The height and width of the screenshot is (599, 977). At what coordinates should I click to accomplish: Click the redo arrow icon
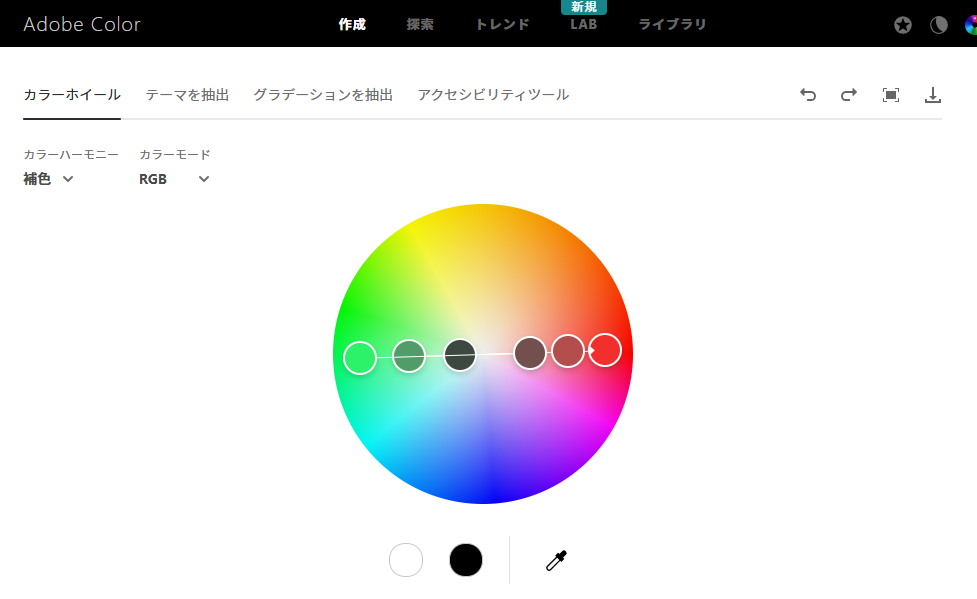coord(849,95)
